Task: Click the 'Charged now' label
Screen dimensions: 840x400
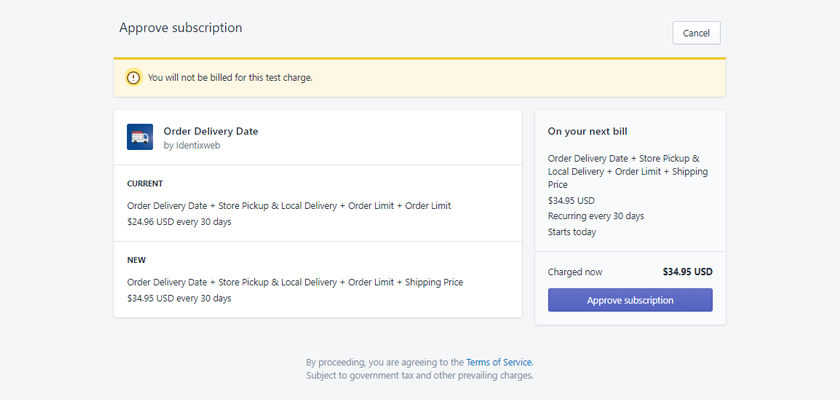Action: click(x=575, y=272)
